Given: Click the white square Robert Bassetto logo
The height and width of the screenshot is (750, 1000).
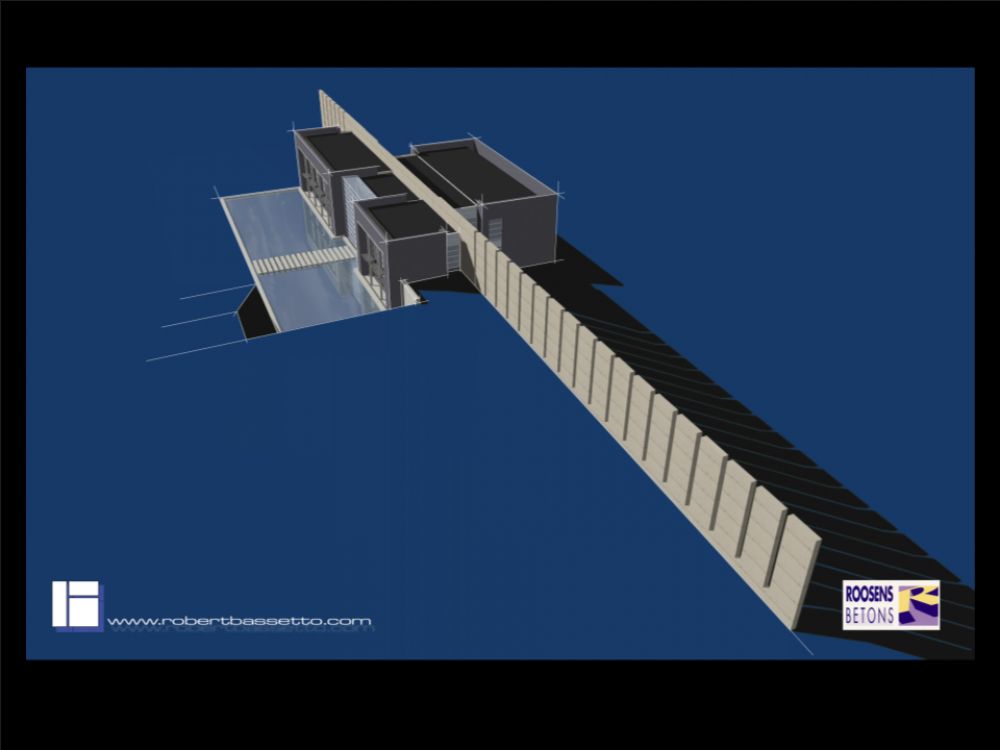Looking at the screenshot, I should [x=77, y=605].
